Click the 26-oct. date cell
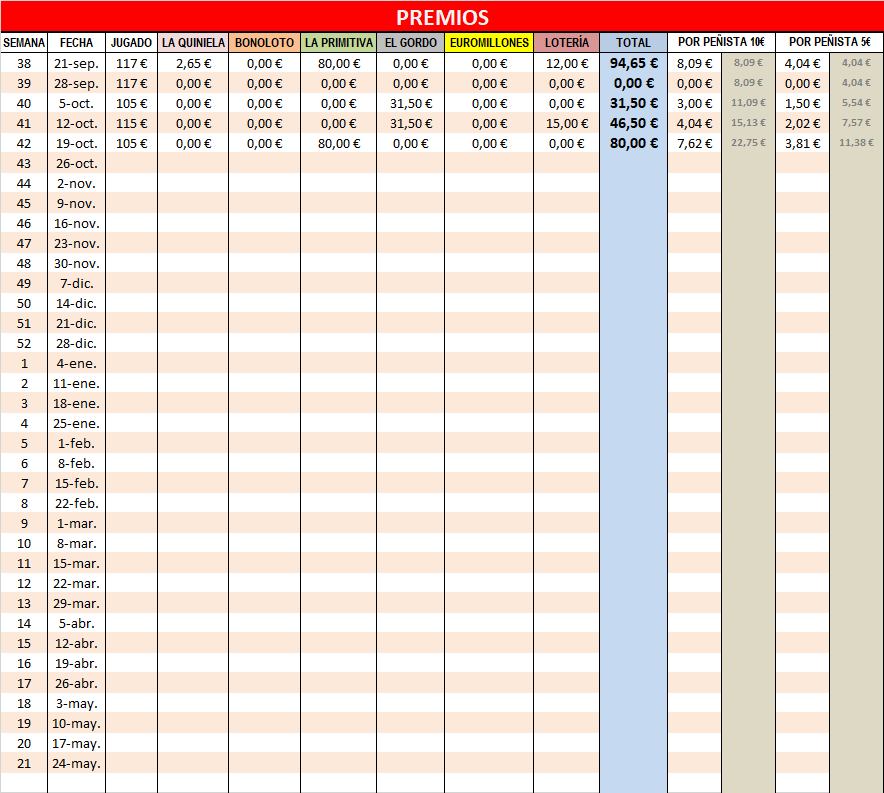The height and width of the screenshot is (793, 884). (76, 163)
